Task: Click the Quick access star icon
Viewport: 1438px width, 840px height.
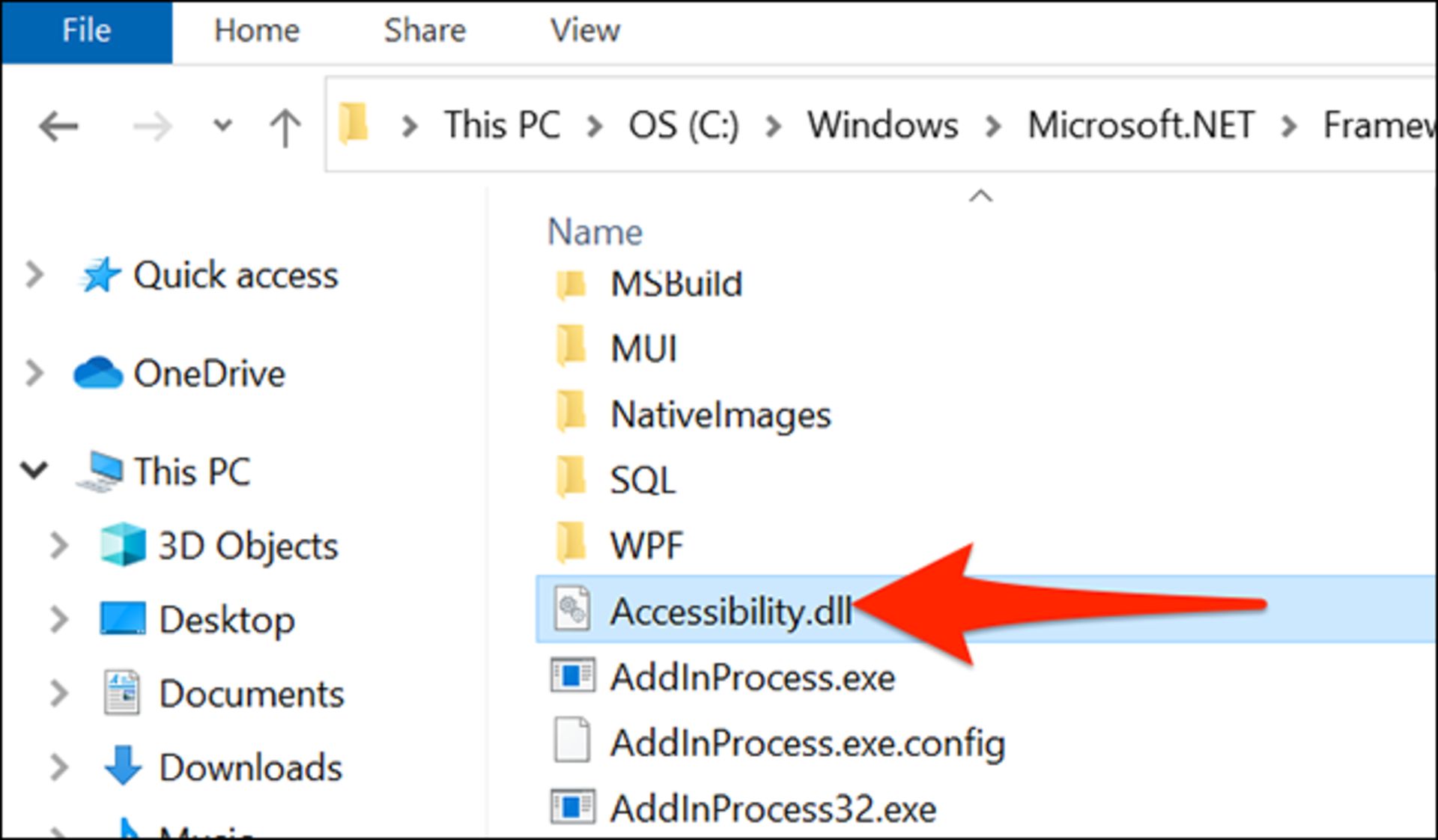Action: (100, 276)
